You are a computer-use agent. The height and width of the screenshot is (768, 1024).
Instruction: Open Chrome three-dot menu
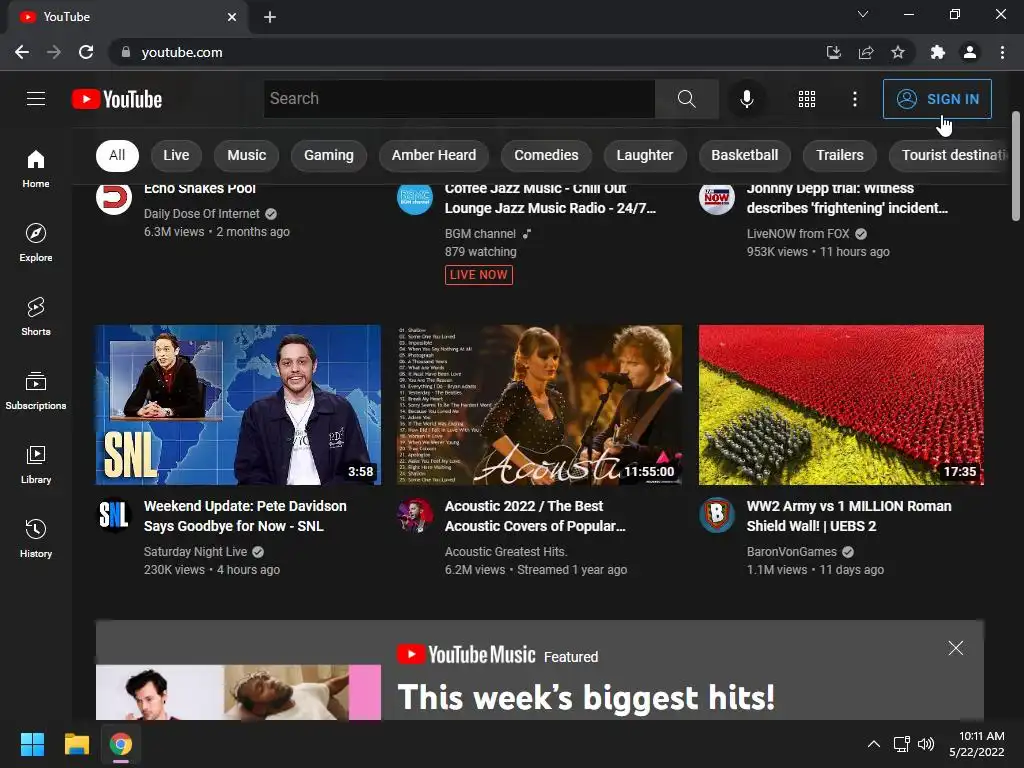1002,52
